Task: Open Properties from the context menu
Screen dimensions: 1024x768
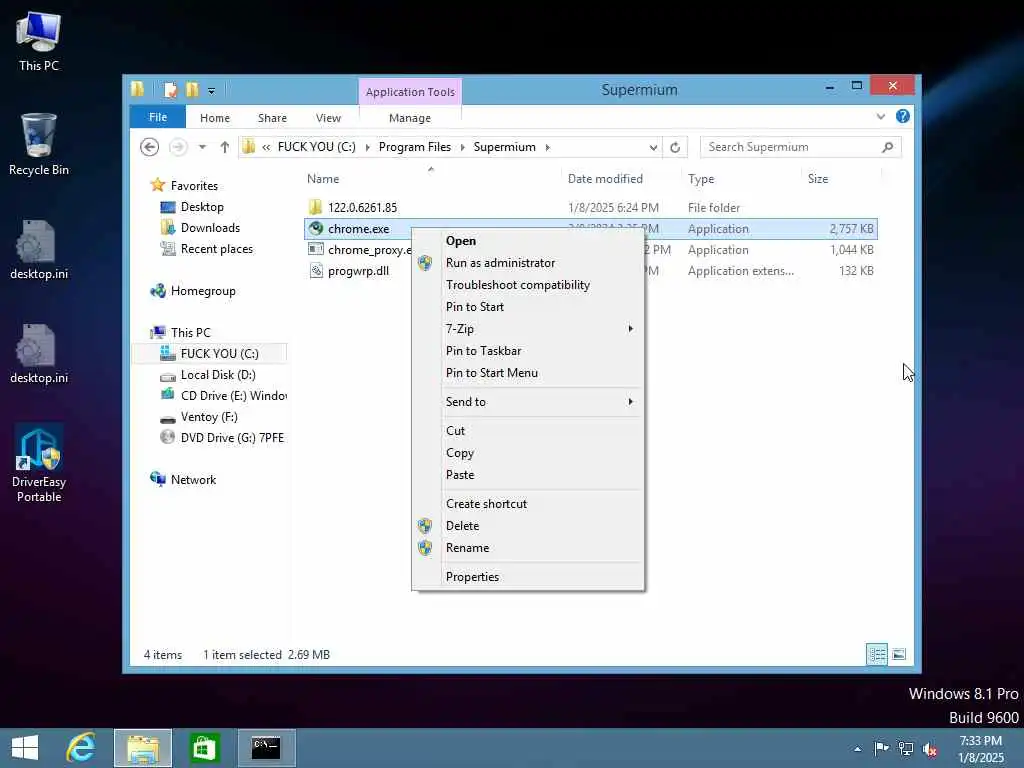Action: click(x=472, y=577)
